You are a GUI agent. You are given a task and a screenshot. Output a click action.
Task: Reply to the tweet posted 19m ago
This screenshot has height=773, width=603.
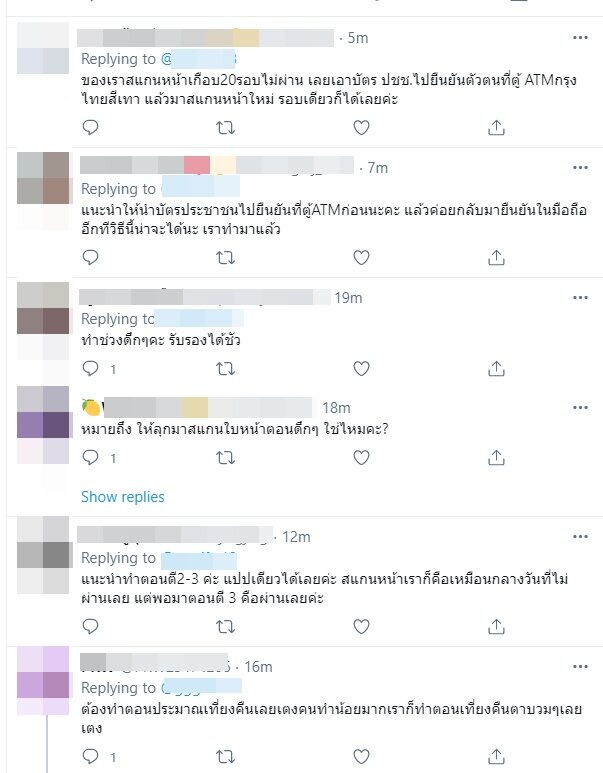point(90,368)
